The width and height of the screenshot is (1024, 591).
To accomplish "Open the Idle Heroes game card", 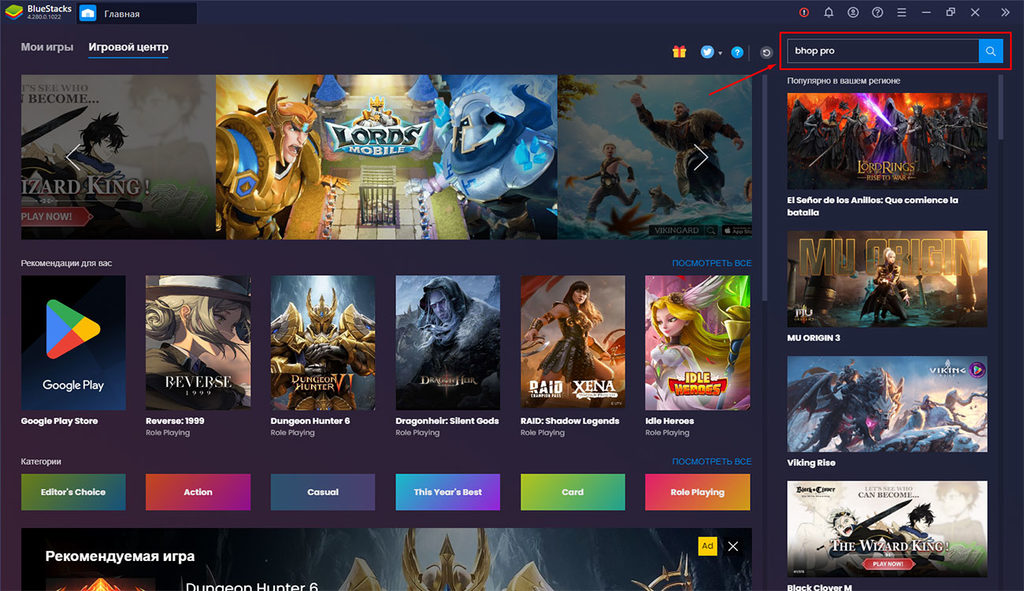I will 697,343.
